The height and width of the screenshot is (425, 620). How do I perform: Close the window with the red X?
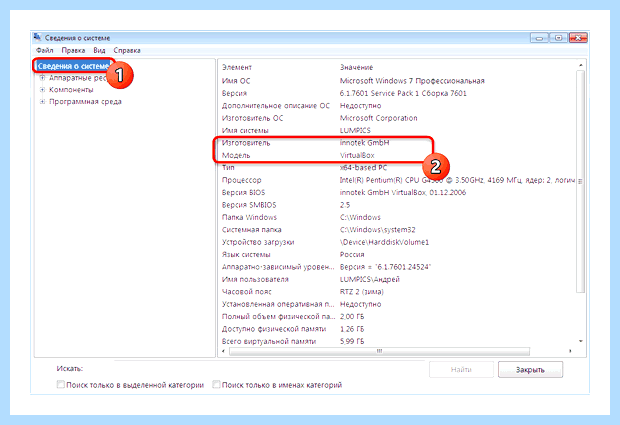(578, 38)
